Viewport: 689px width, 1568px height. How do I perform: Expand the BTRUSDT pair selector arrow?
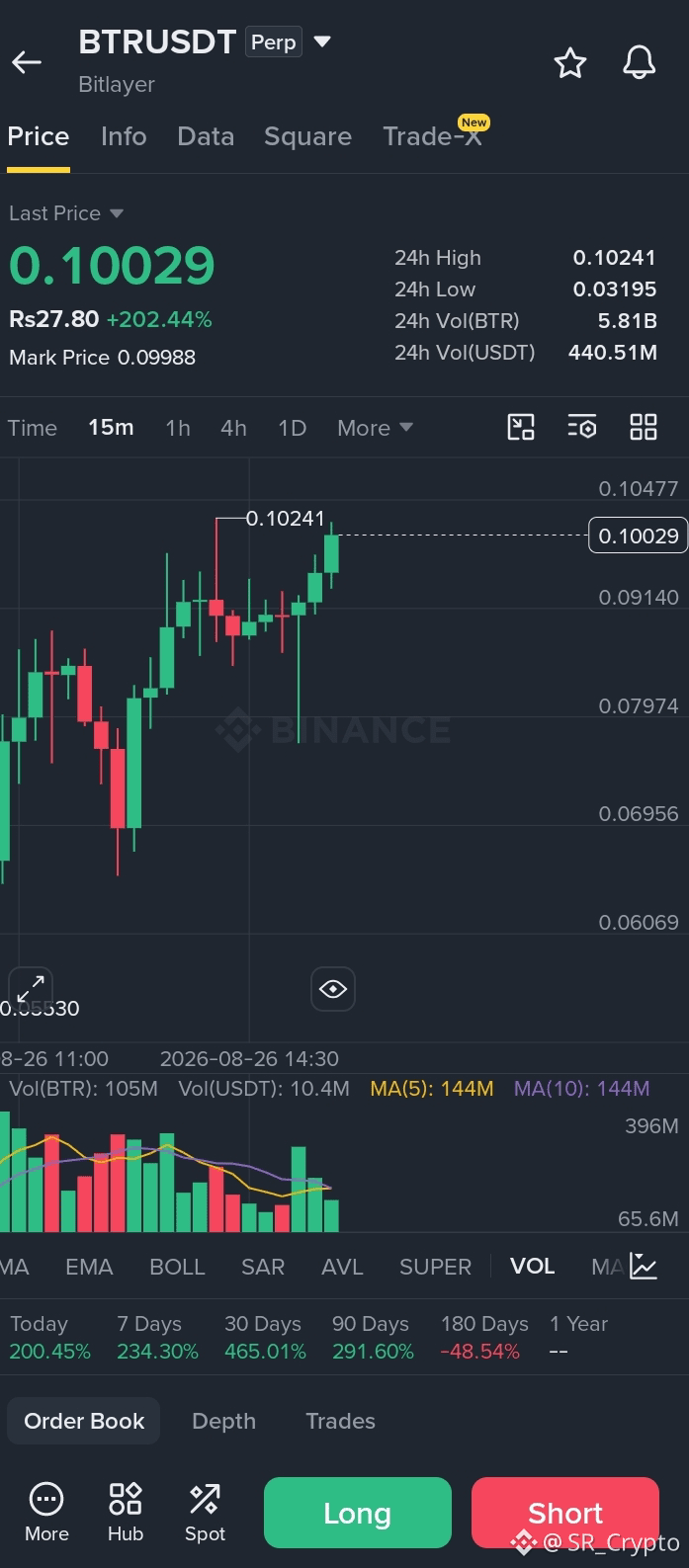pos(322,41)
